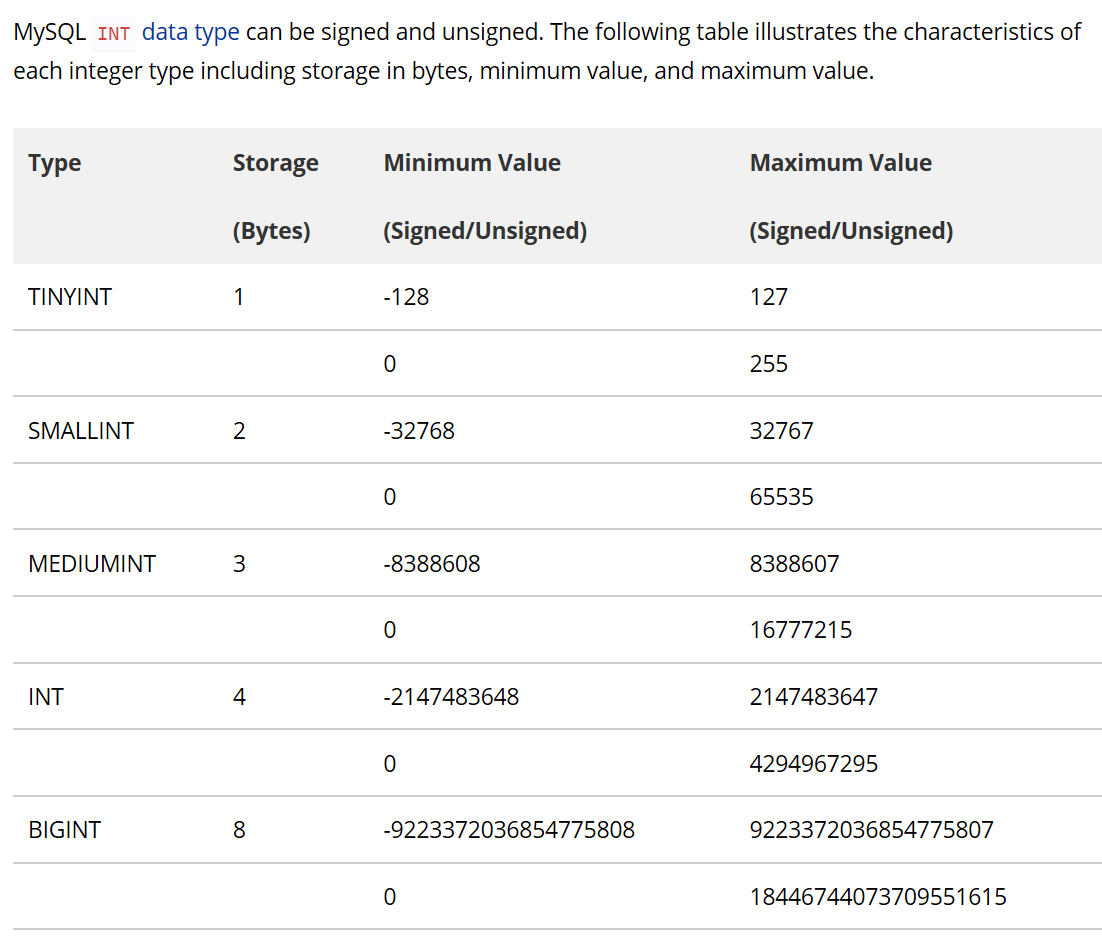Click the 4294967295 maximum value cell

pos(813,764)
